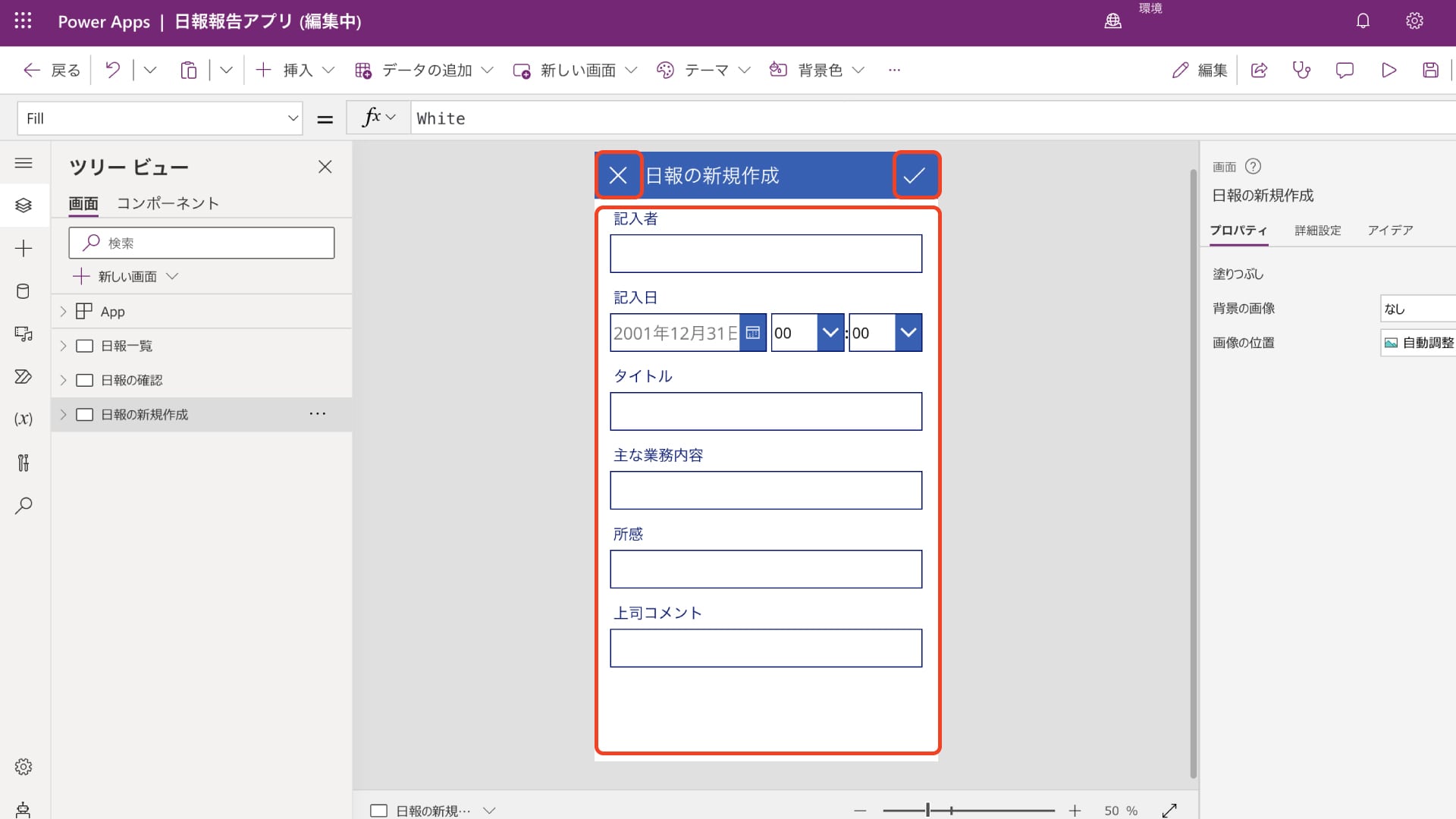Open the Fill property dropdown
The height and width of the screenshot is (819, 1456).
(294, 118)
